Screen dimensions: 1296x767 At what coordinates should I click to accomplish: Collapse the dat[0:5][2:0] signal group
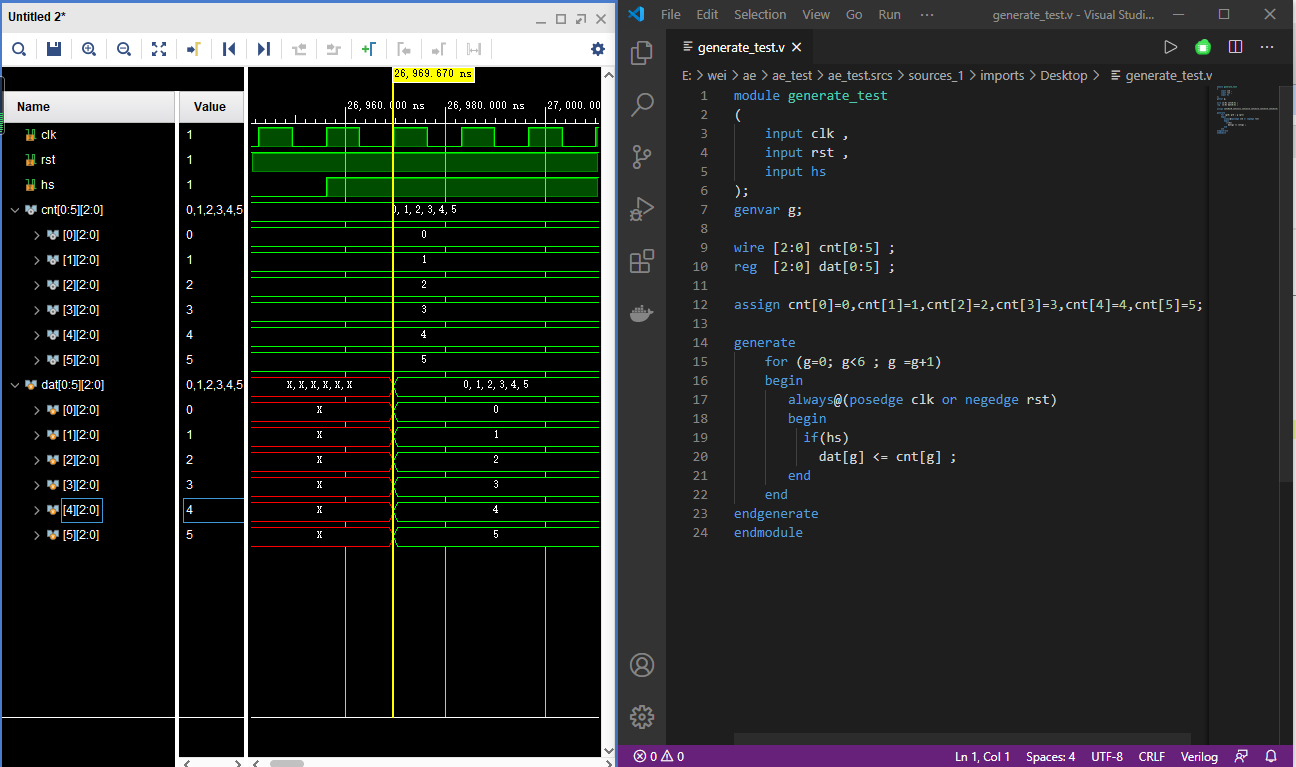[x=15, y=385]
